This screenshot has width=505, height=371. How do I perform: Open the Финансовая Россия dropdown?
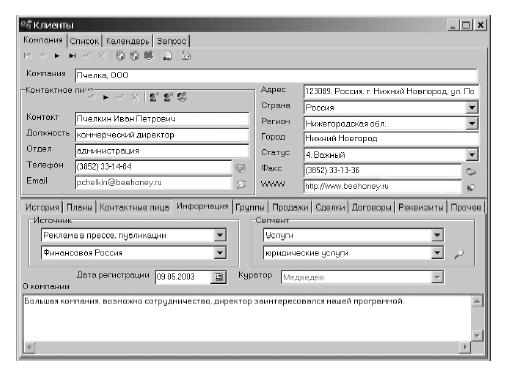coord(220,252)
